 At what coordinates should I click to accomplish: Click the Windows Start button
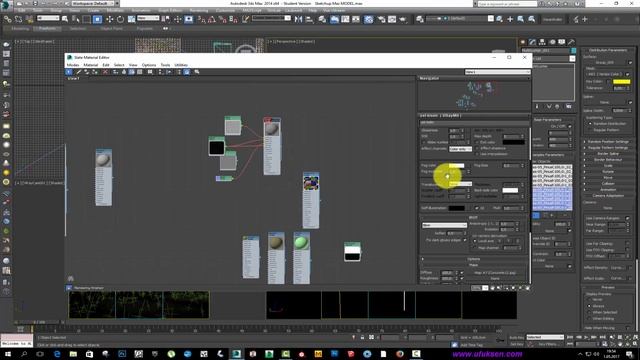point(7,354)
